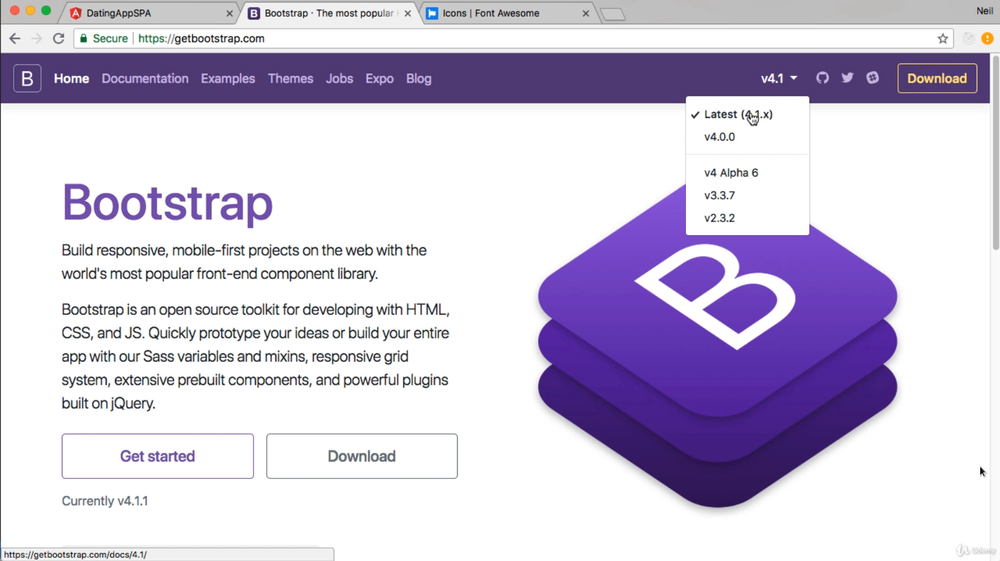Open Examples link
This screenshot has width=1000, height=561.
point(228,78)
